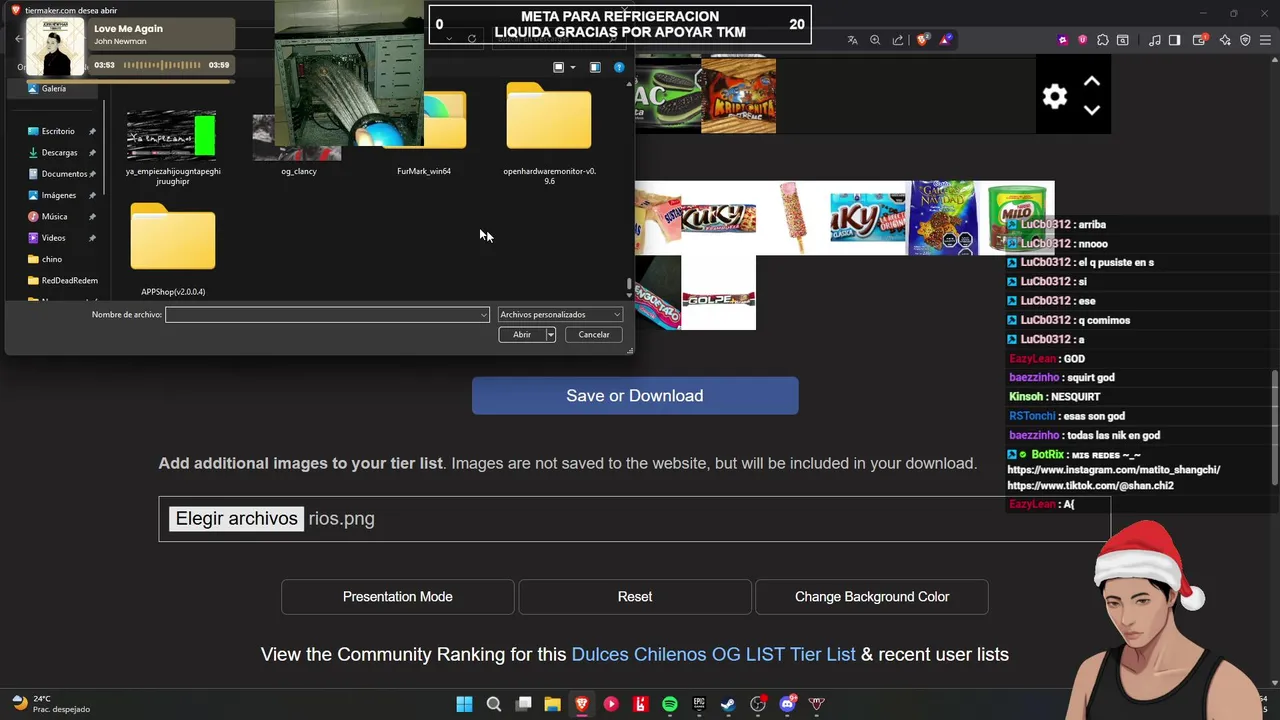The height and width of the screenshot is (720, 1280).
Task: Move tier row up with the arrow
Action: tap(1092, 82)
